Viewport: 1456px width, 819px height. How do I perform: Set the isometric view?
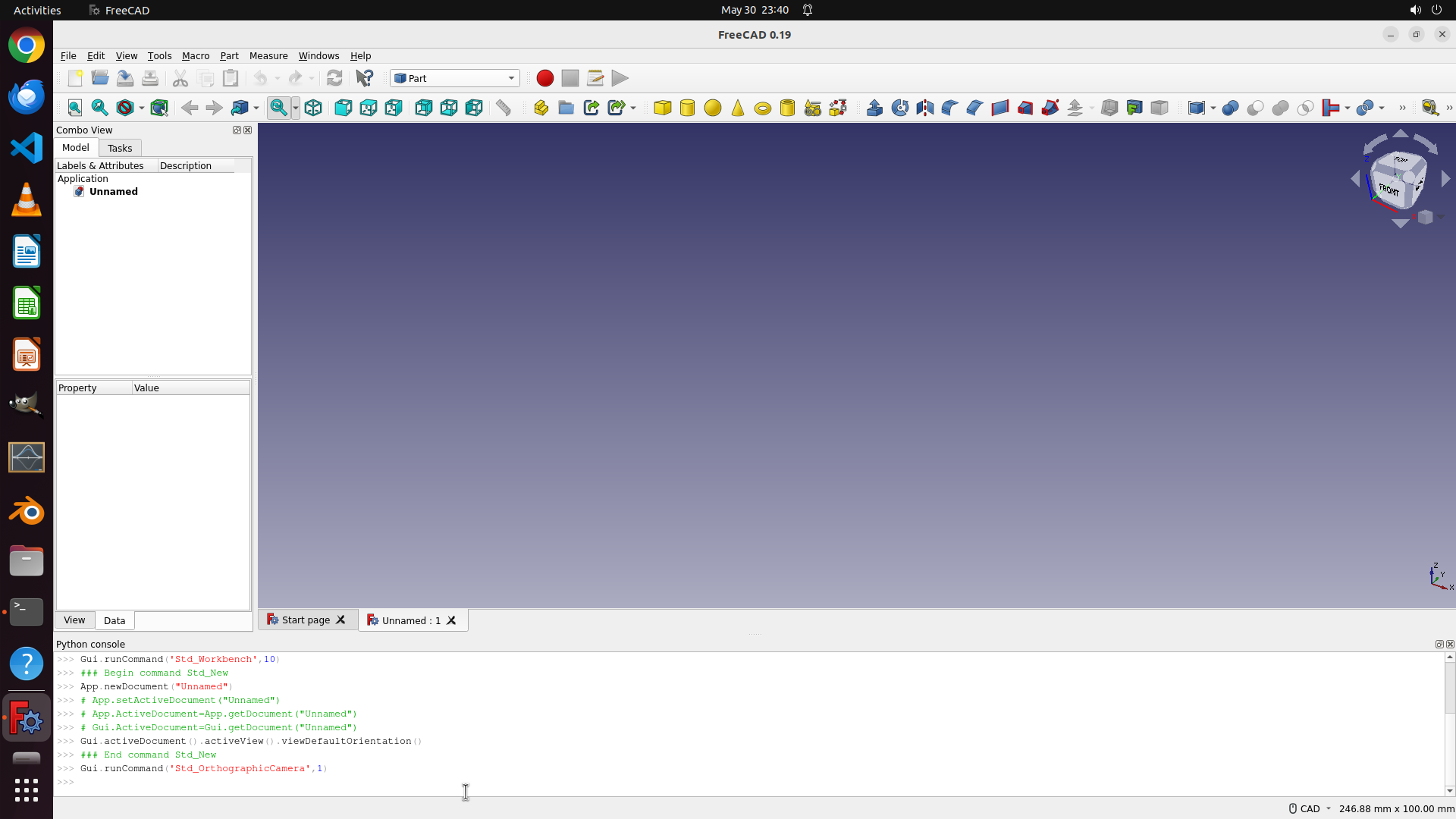click(313, 108)
